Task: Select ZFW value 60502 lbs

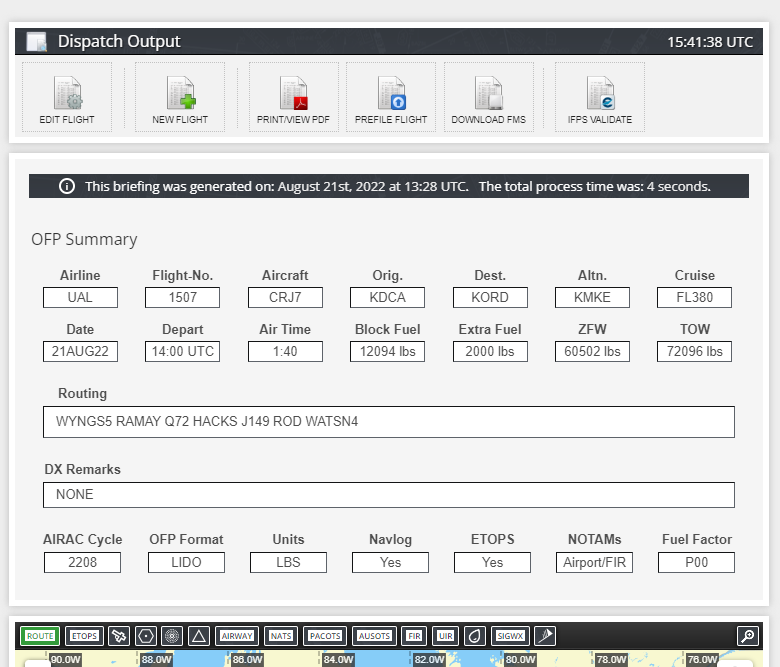Action: (x=592, y=352)
